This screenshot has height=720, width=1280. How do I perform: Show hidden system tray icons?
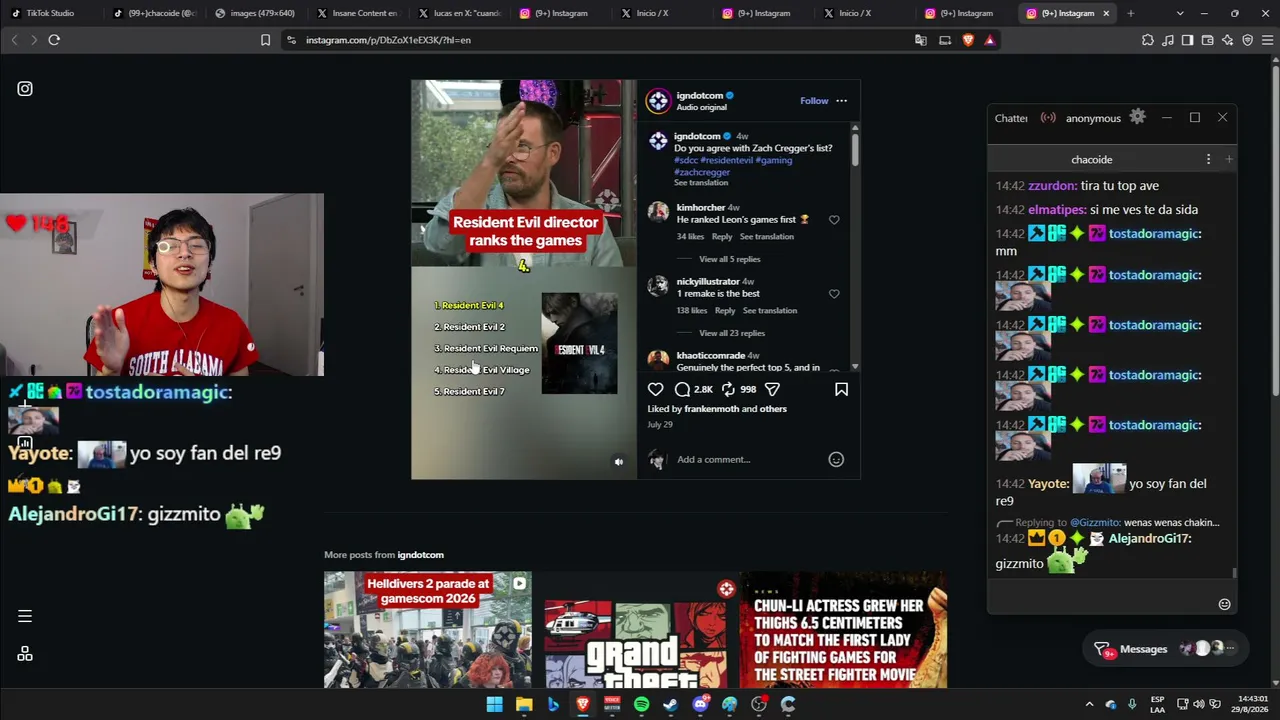tap(1089, 704)
